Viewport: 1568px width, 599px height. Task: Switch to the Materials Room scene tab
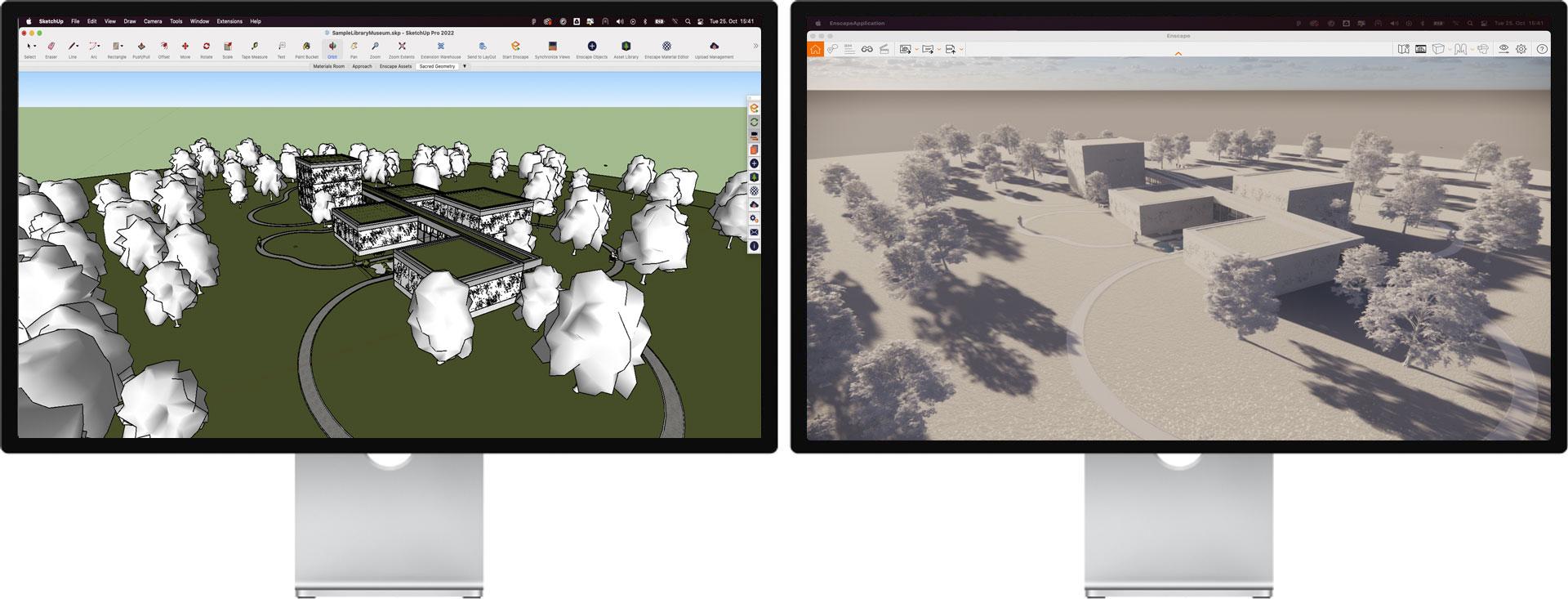click(328, 66)
